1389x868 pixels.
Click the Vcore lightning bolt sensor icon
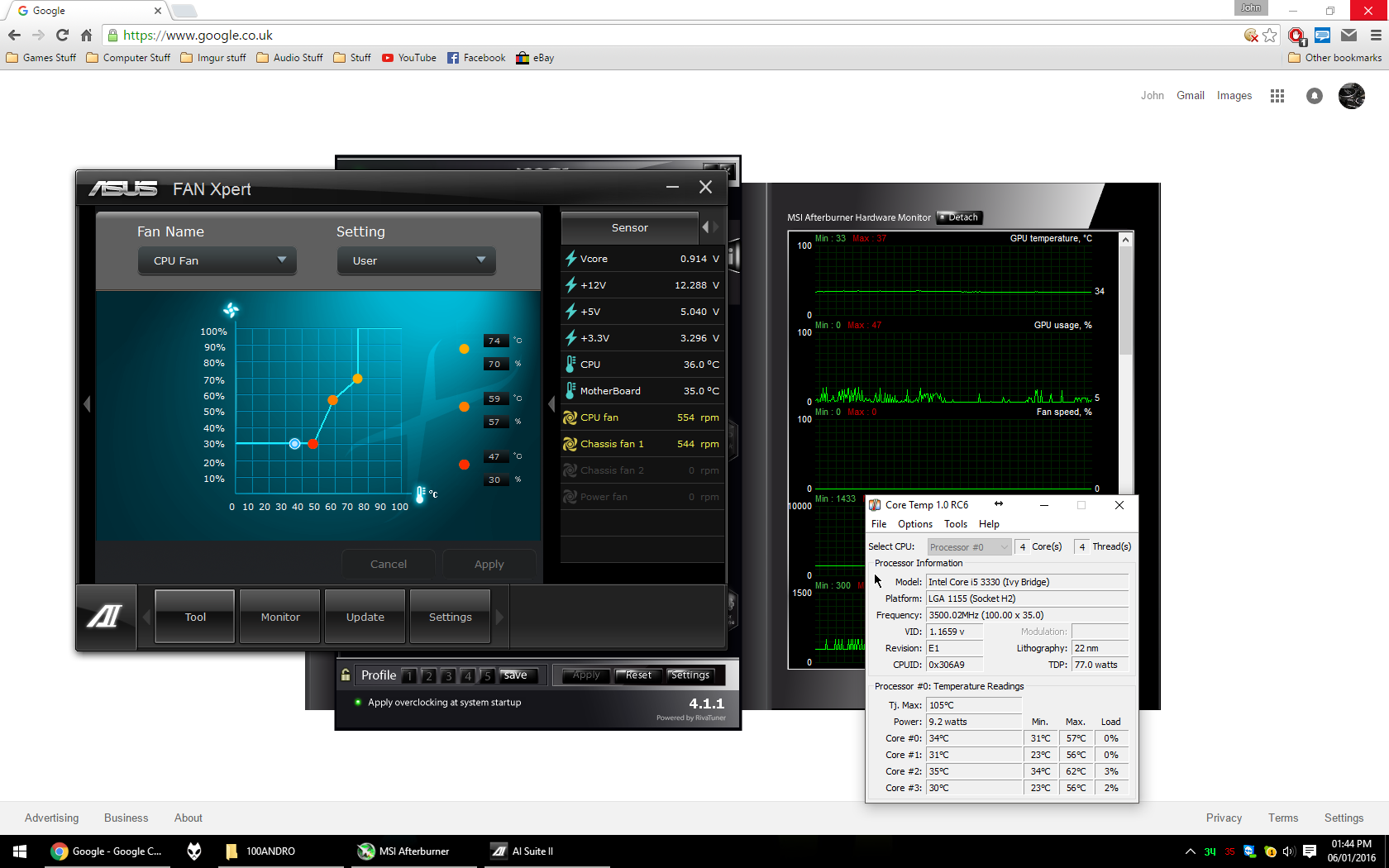tap(570, 259)
